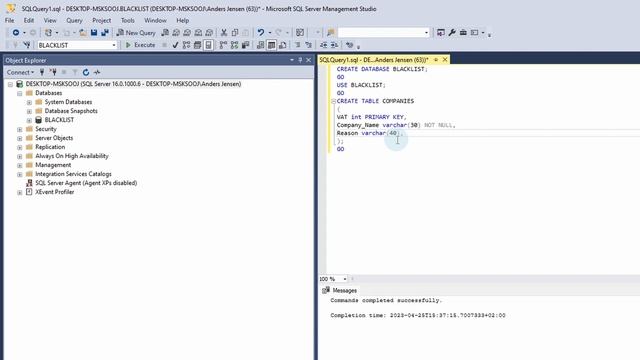Cut selection with the scissors icon

[224, 33]
